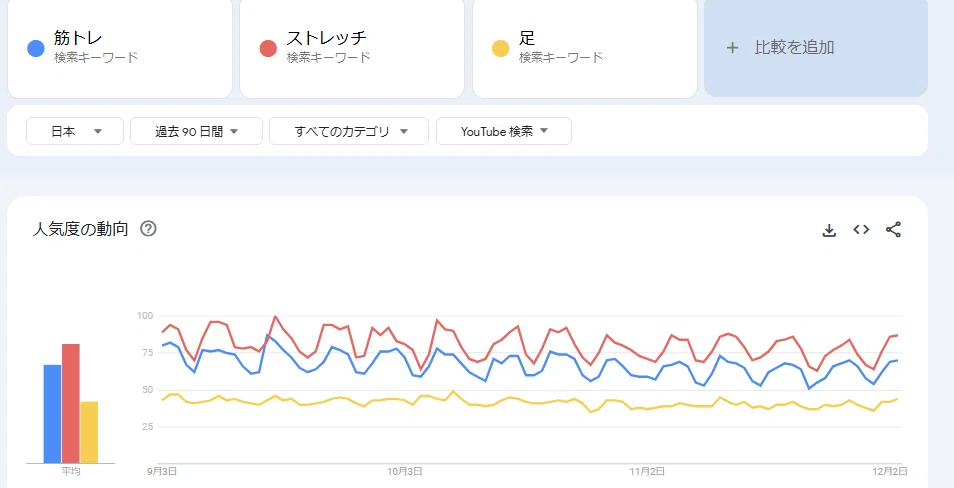The image size is (954, 488).
Task: Click the 100 y-axis label
Action: click(x=144, y=315)
